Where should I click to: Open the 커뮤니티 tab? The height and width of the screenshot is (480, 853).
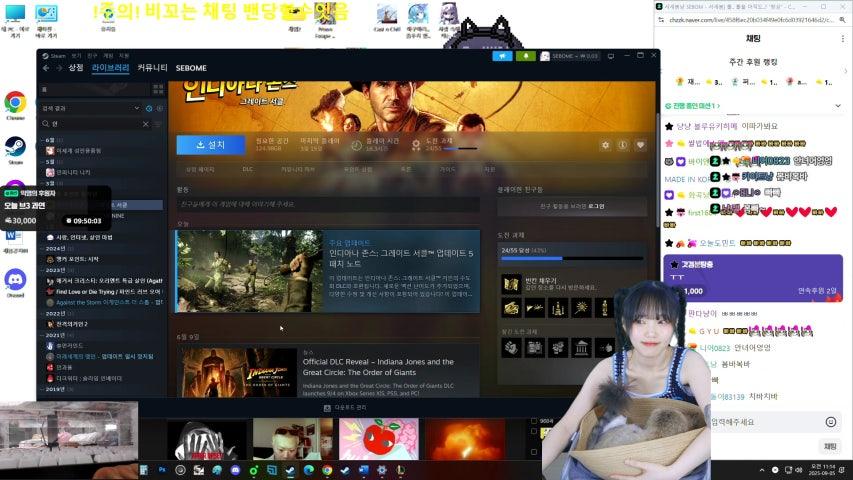[x=152, y=68]
